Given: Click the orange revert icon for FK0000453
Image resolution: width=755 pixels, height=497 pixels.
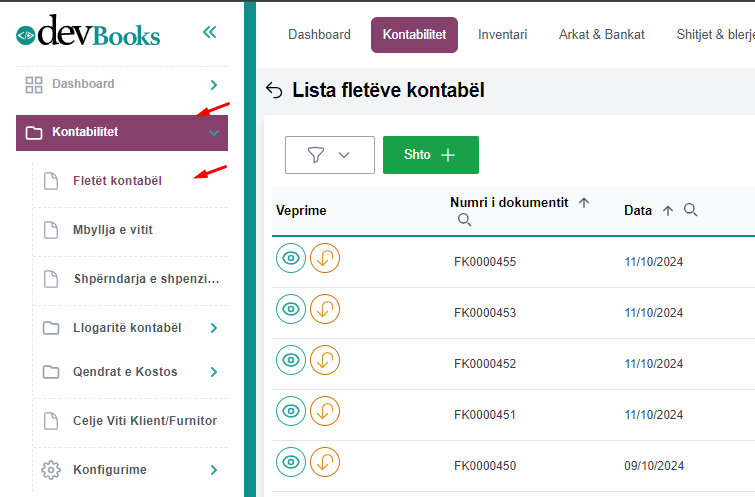Looking at the screenshot, I should tap(325, 309).
